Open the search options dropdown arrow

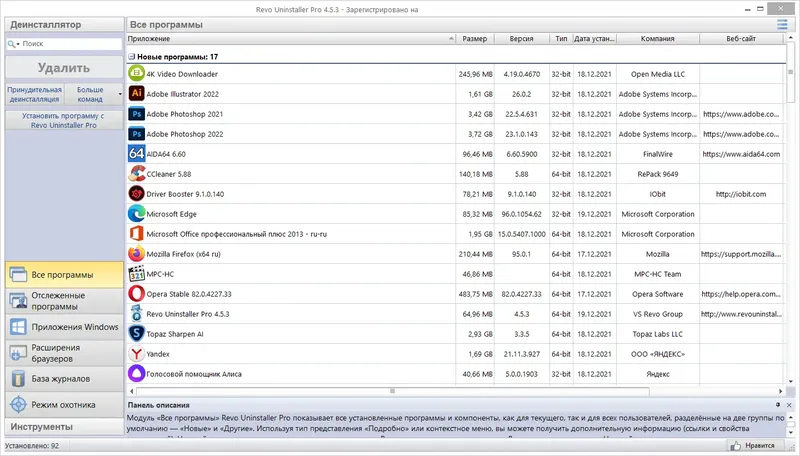coord(18,44)
